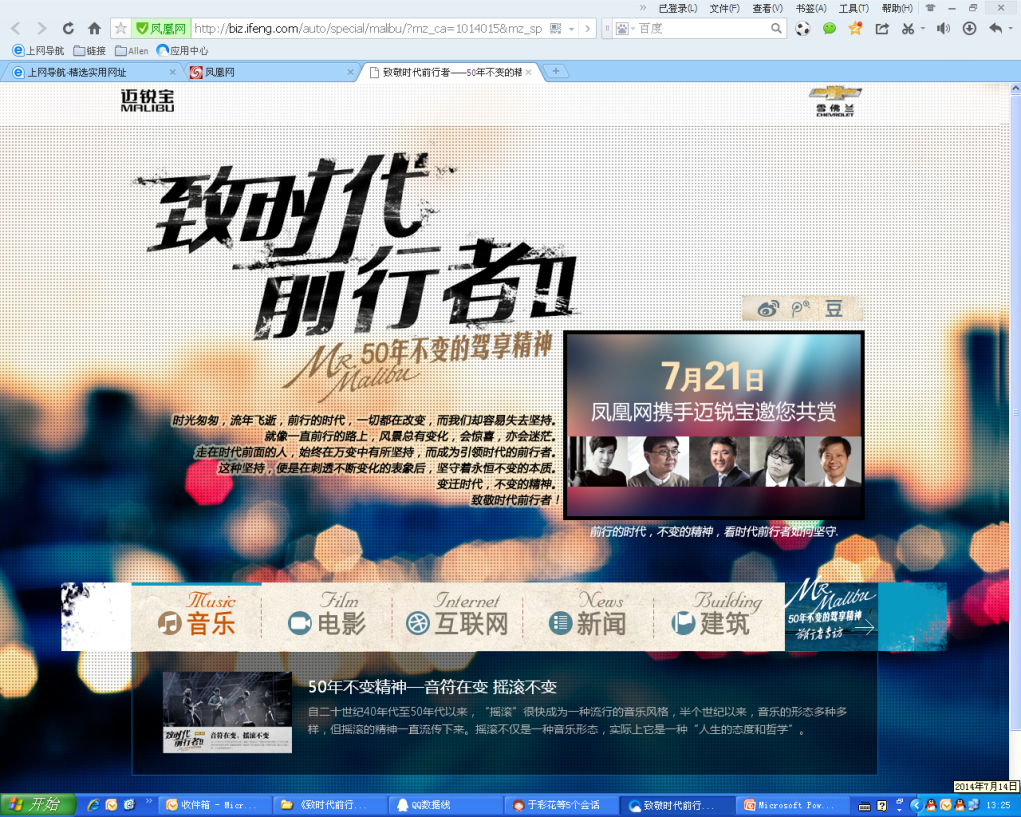Open the 收件箱 Outlook taskbar window
The image size is (1021, 817).
click(x=214, y=805)
